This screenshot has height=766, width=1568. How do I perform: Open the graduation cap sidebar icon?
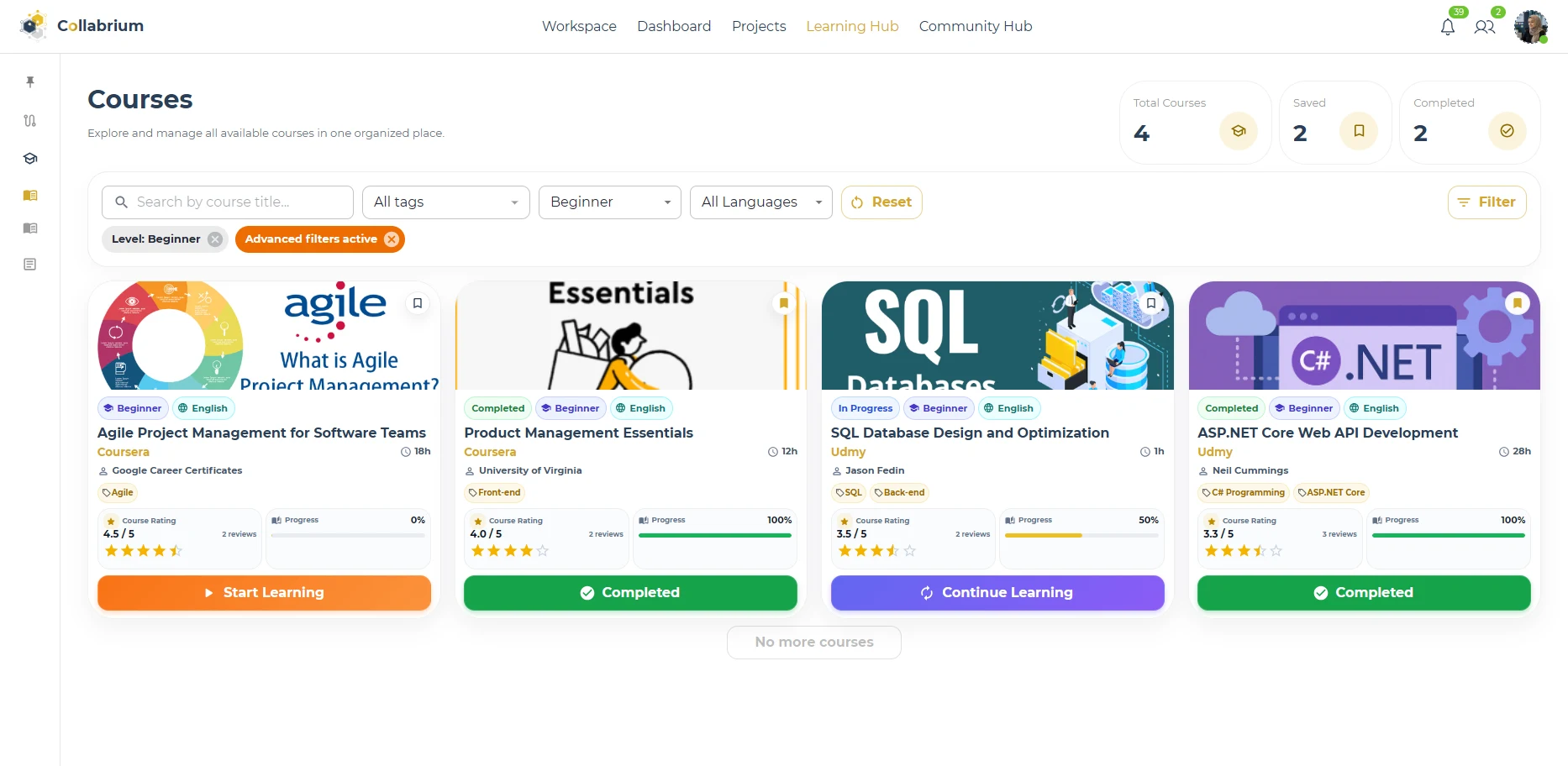30,158
